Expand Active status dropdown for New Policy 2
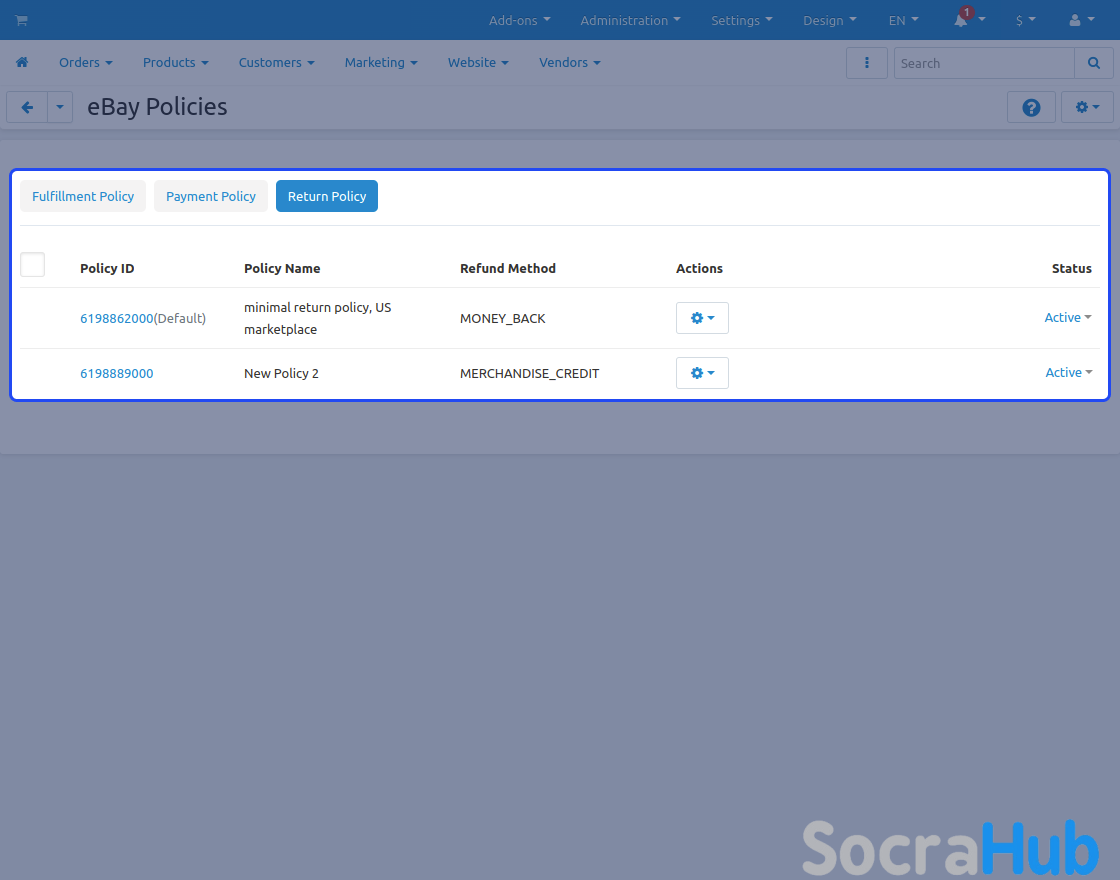Screen dimensions: 1120x880 point(1068,373)
